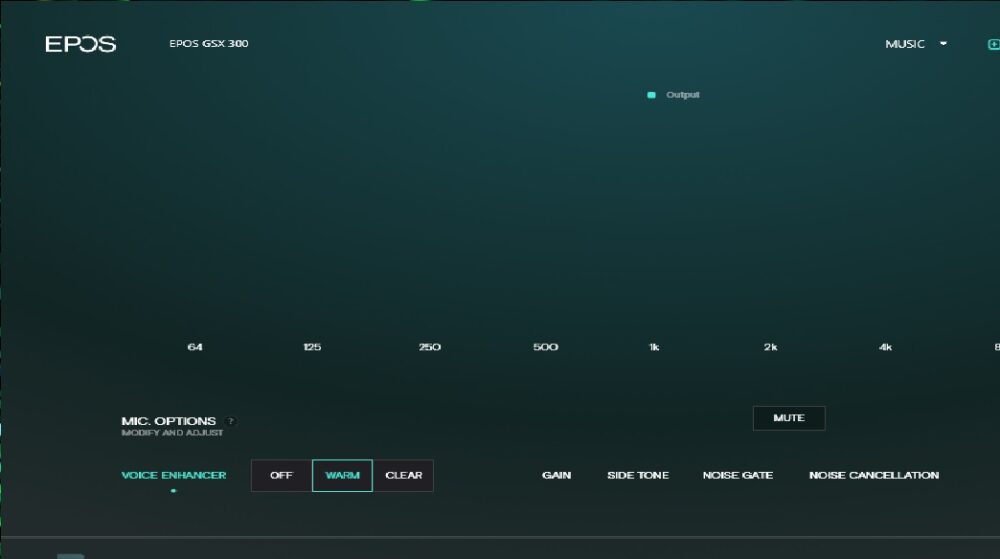1000x559 pixels.
Task: Select the EPOS GSX 300 device label
Action: pos(209,44)
